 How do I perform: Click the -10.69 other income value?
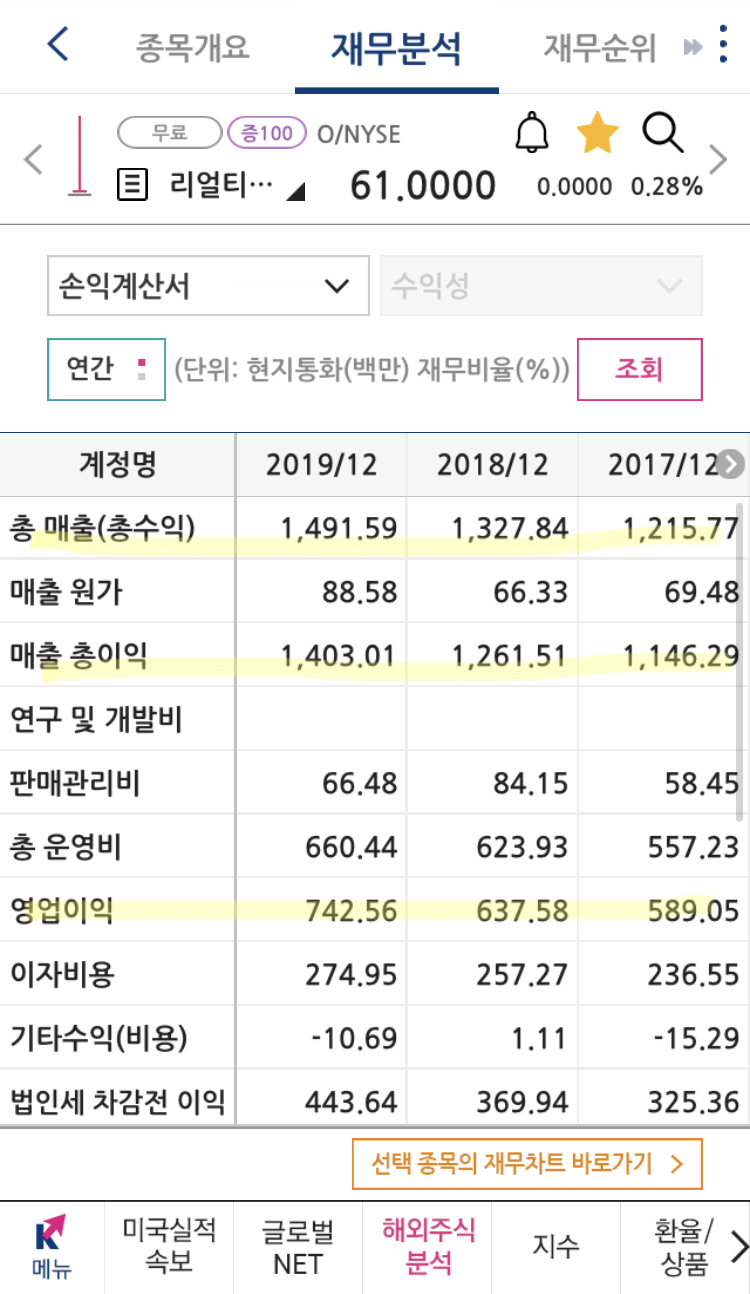point(354,1038)
